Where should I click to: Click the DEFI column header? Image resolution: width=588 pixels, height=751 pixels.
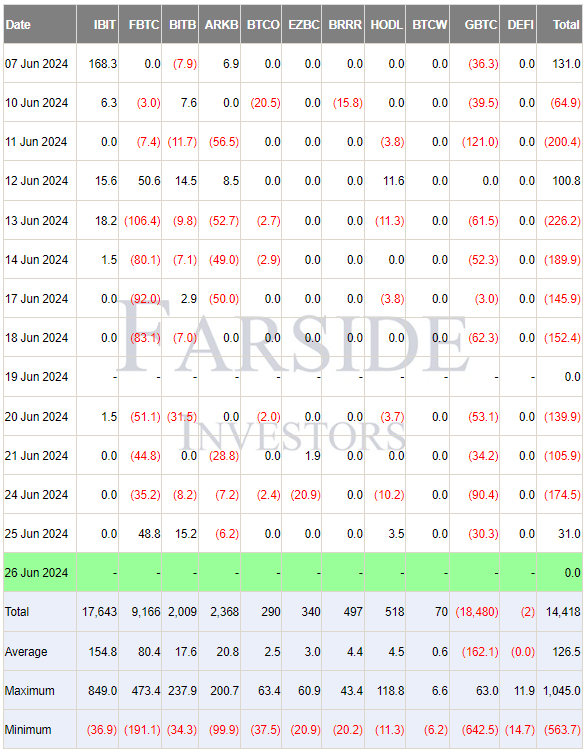(518, 24)
